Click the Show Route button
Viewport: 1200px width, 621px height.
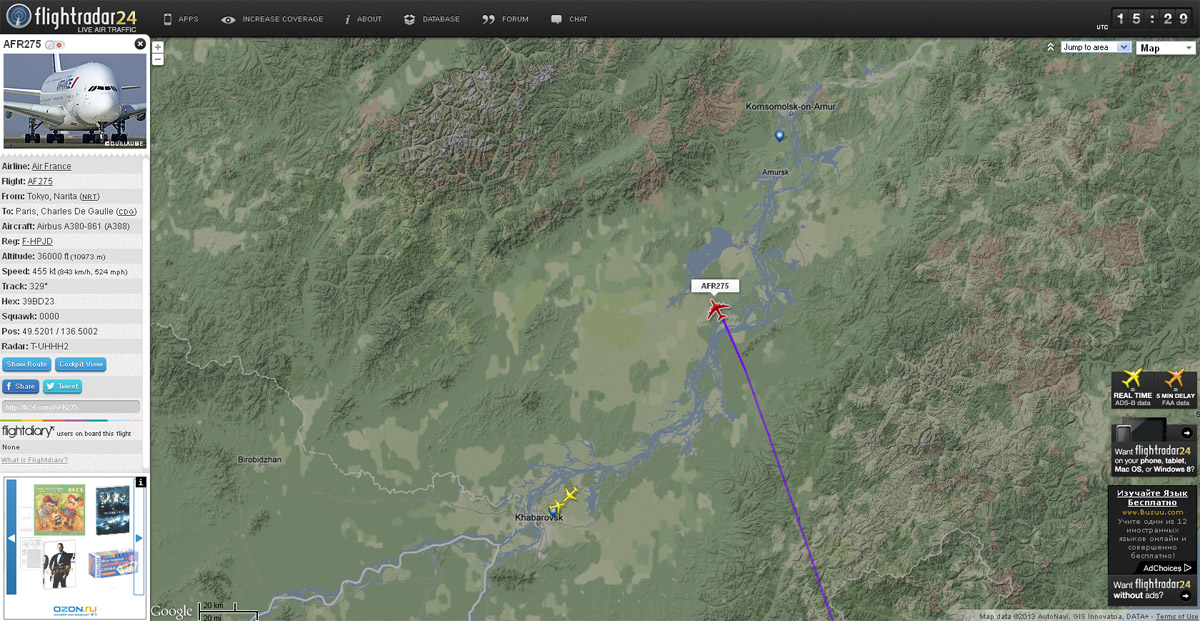tap(27, 365)
